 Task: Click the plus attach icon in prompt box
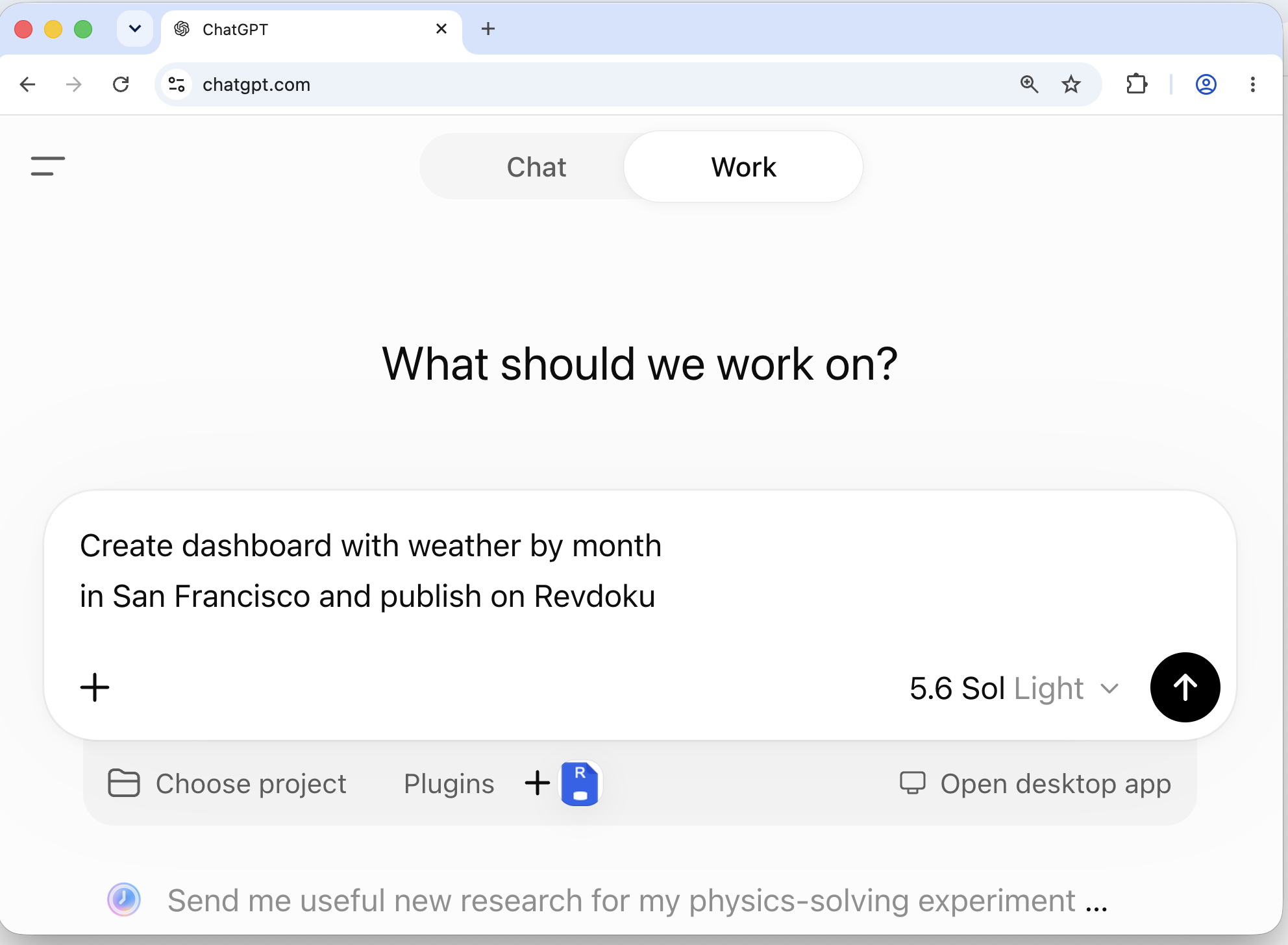click(95, 687)
